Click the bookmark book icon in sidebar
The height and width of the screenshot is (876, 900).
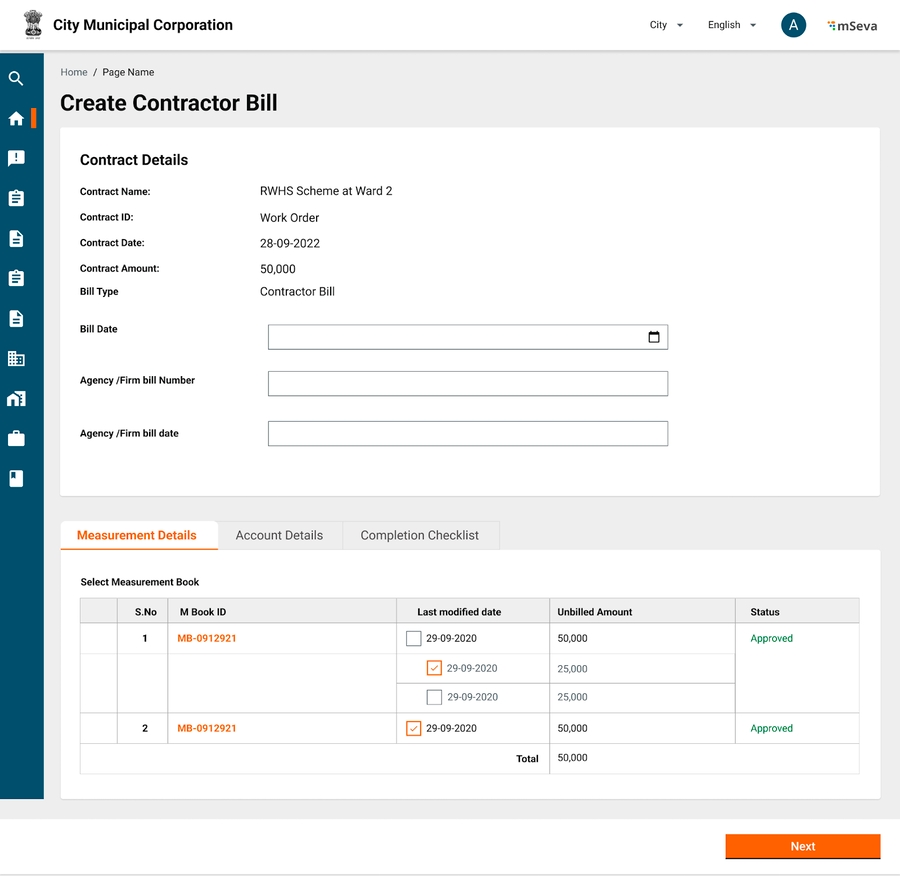click(x=16, y=479)
